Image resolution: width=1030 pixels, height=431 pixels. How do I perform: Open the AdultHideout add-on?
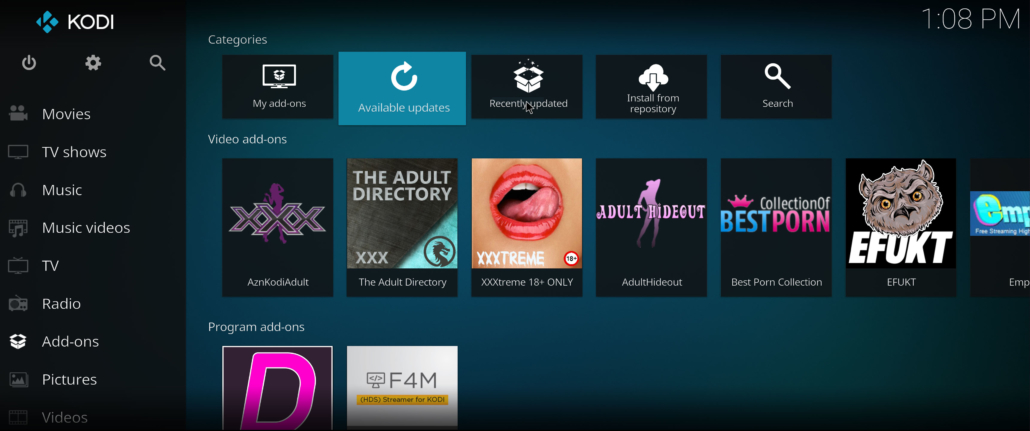pyautogui.click(x=652, y=227)
